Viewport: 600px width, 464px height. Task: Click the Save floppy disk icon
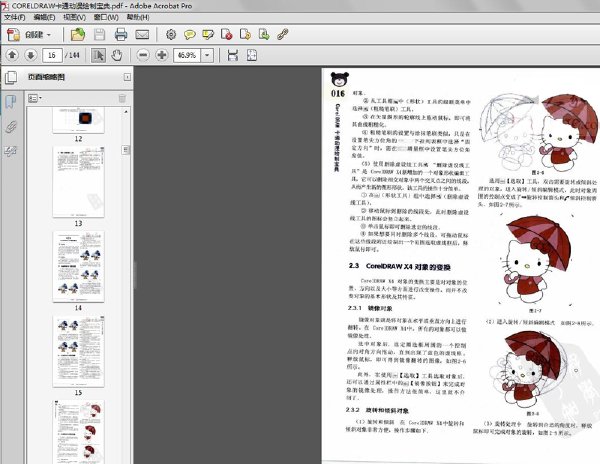point(99,35)
